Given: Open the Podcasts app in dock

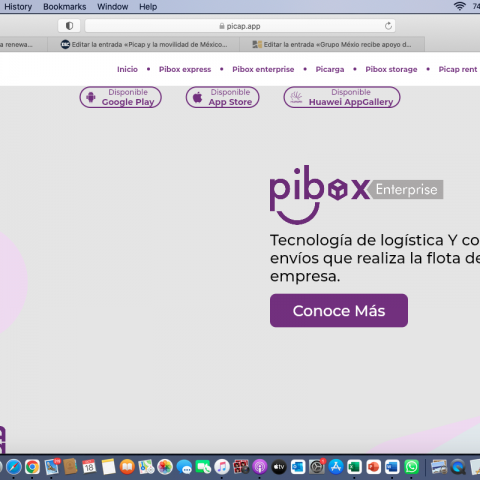Looking at the screenshot, I should [260, 467].
